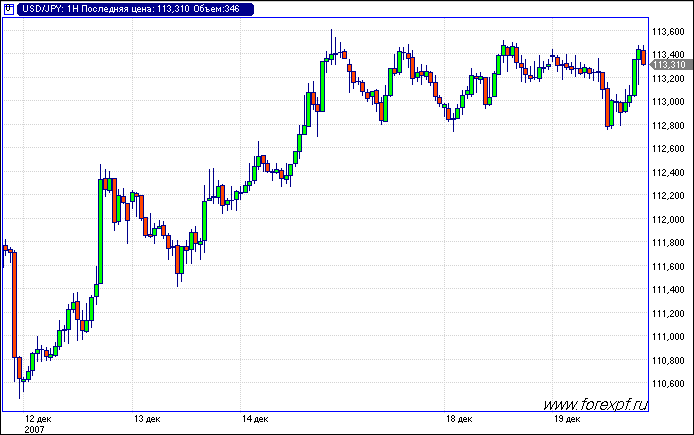Select the 12 дек date label
694x435 pixels.
(36, 417)
